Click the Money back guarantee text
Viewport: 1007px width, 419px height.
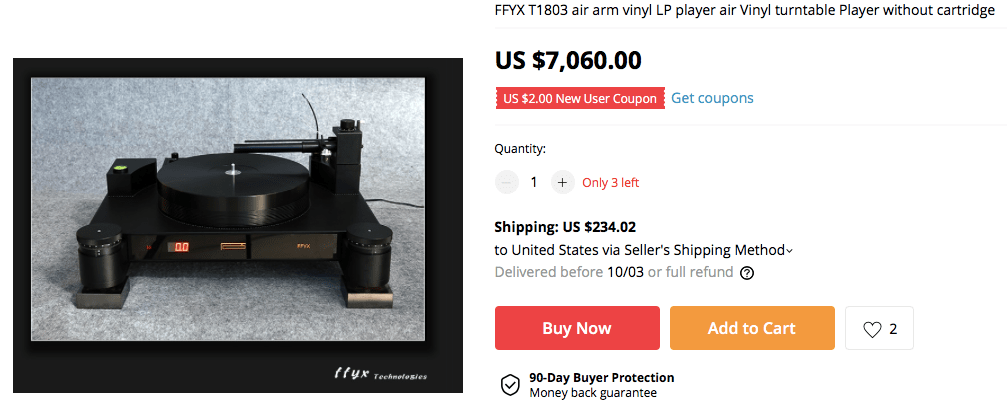click(x=593, y=393)
